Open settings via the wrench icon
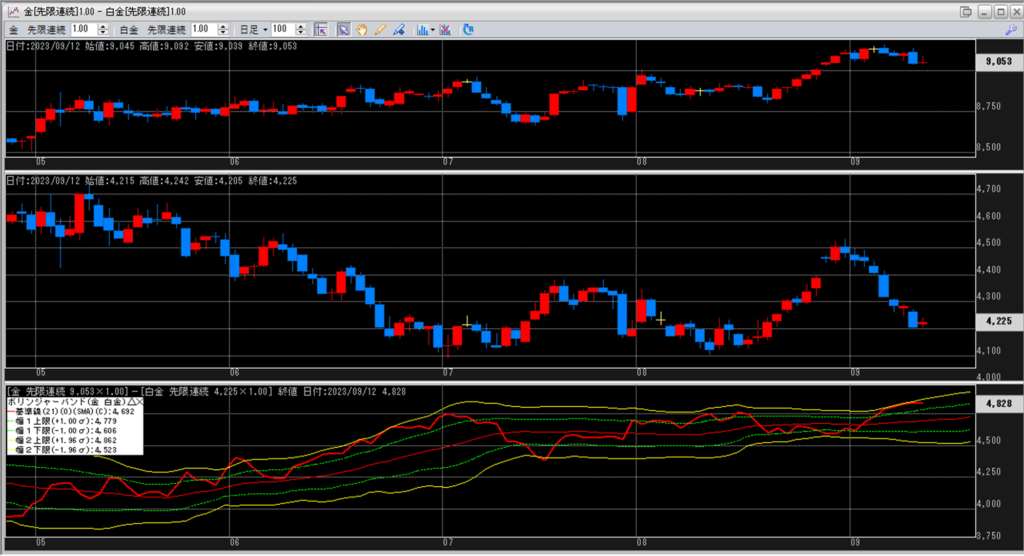 (x=1010, y=30)
